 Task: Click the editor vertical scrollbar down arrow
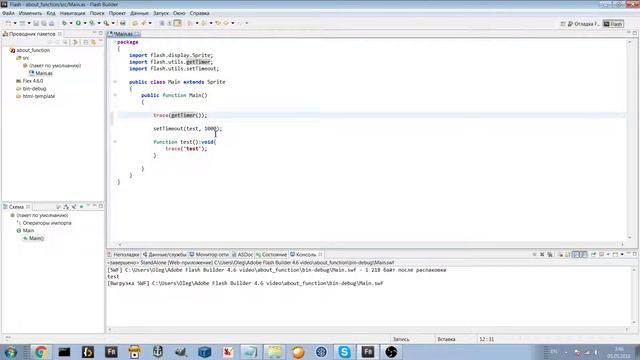click(630, 238)
